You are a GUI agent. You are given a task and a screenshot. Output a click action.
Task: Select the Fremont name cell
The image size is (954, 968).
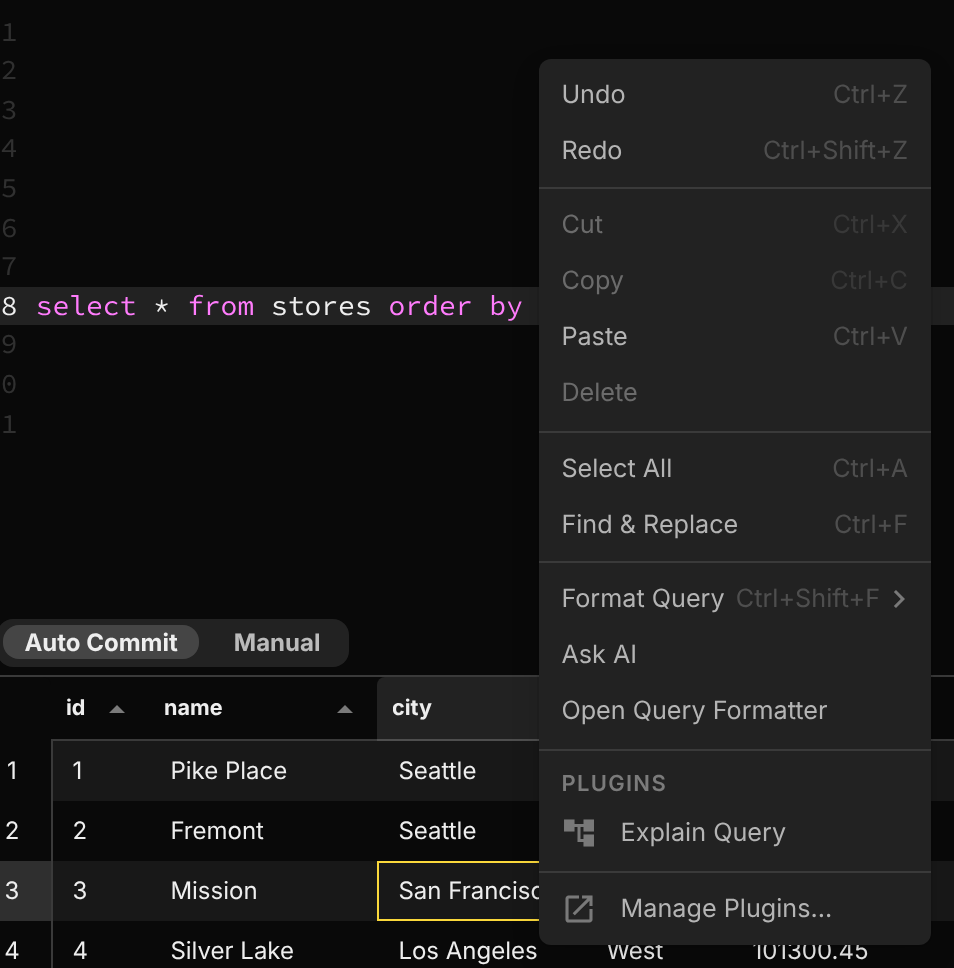264,831
